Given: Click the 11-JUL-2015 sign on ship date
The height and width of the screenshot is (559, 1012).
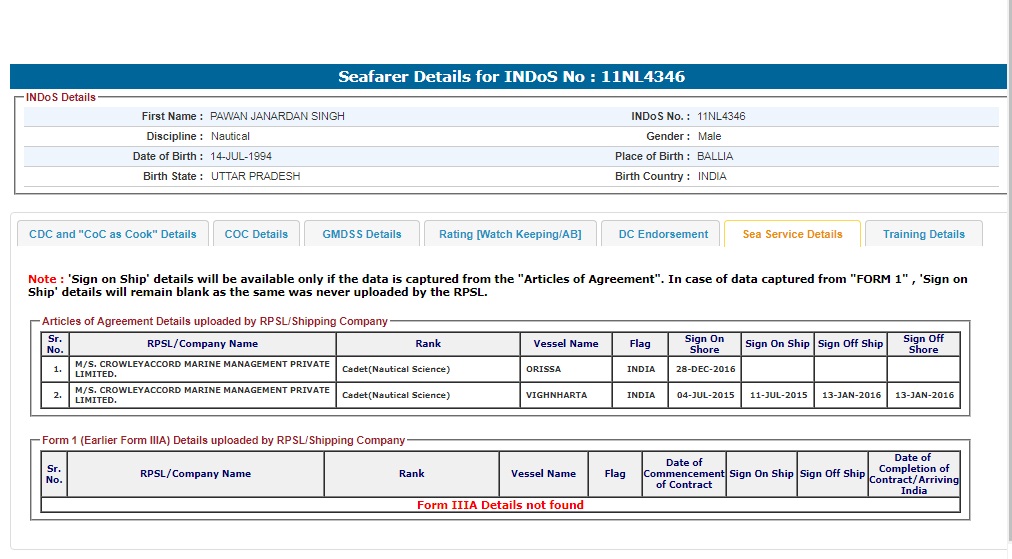Looking at the screenshot, I should click(778, 395).
